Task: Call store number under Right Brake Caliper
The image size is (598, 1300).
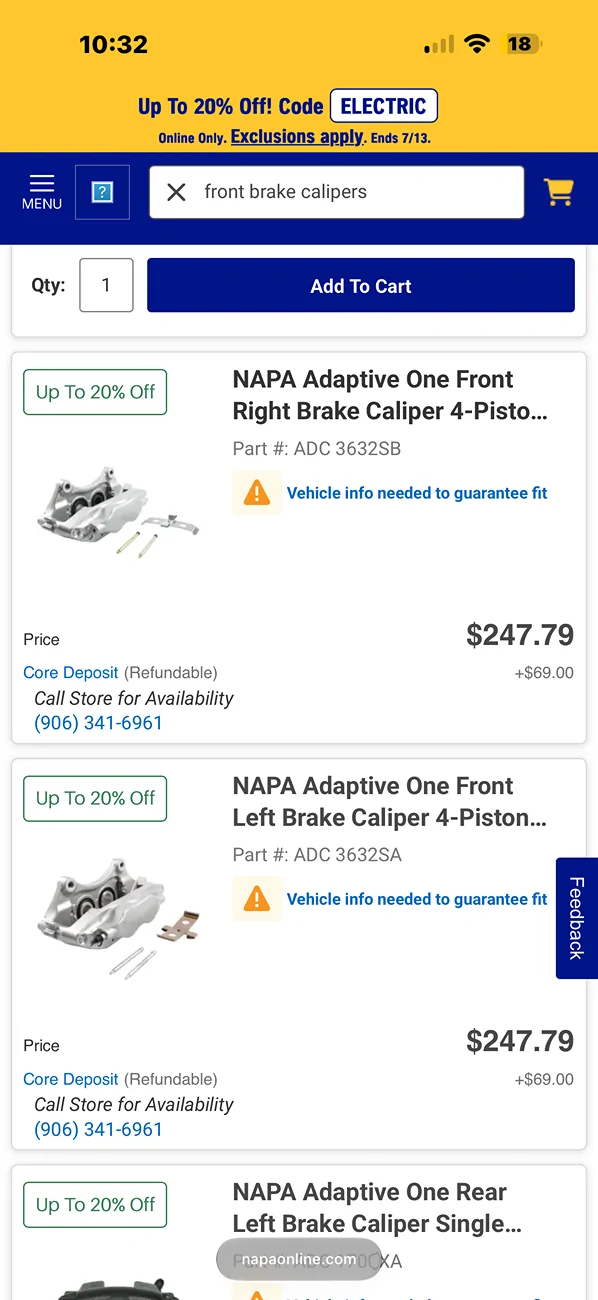Action: (98, 723)
